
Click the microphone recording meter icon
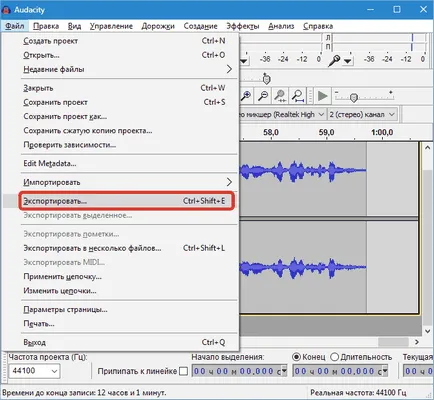click(334, 61)
